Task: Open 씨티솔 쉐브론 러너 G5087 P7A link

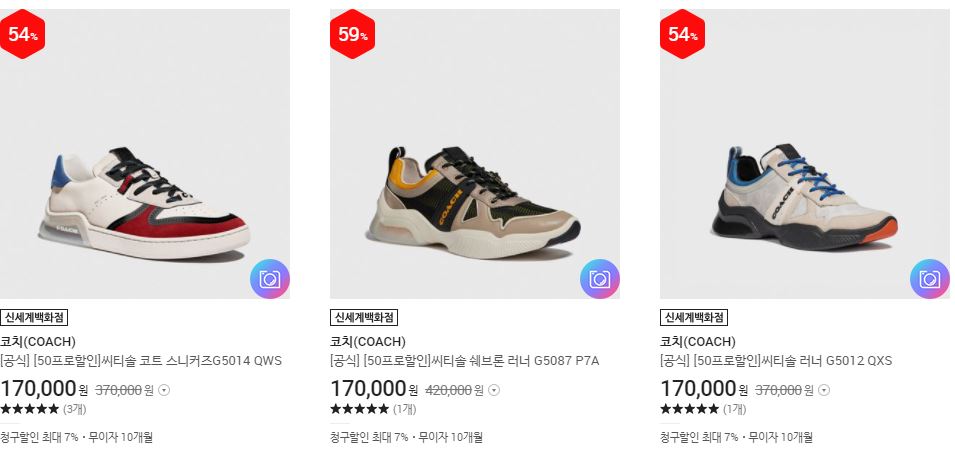Action: (465, 361)
